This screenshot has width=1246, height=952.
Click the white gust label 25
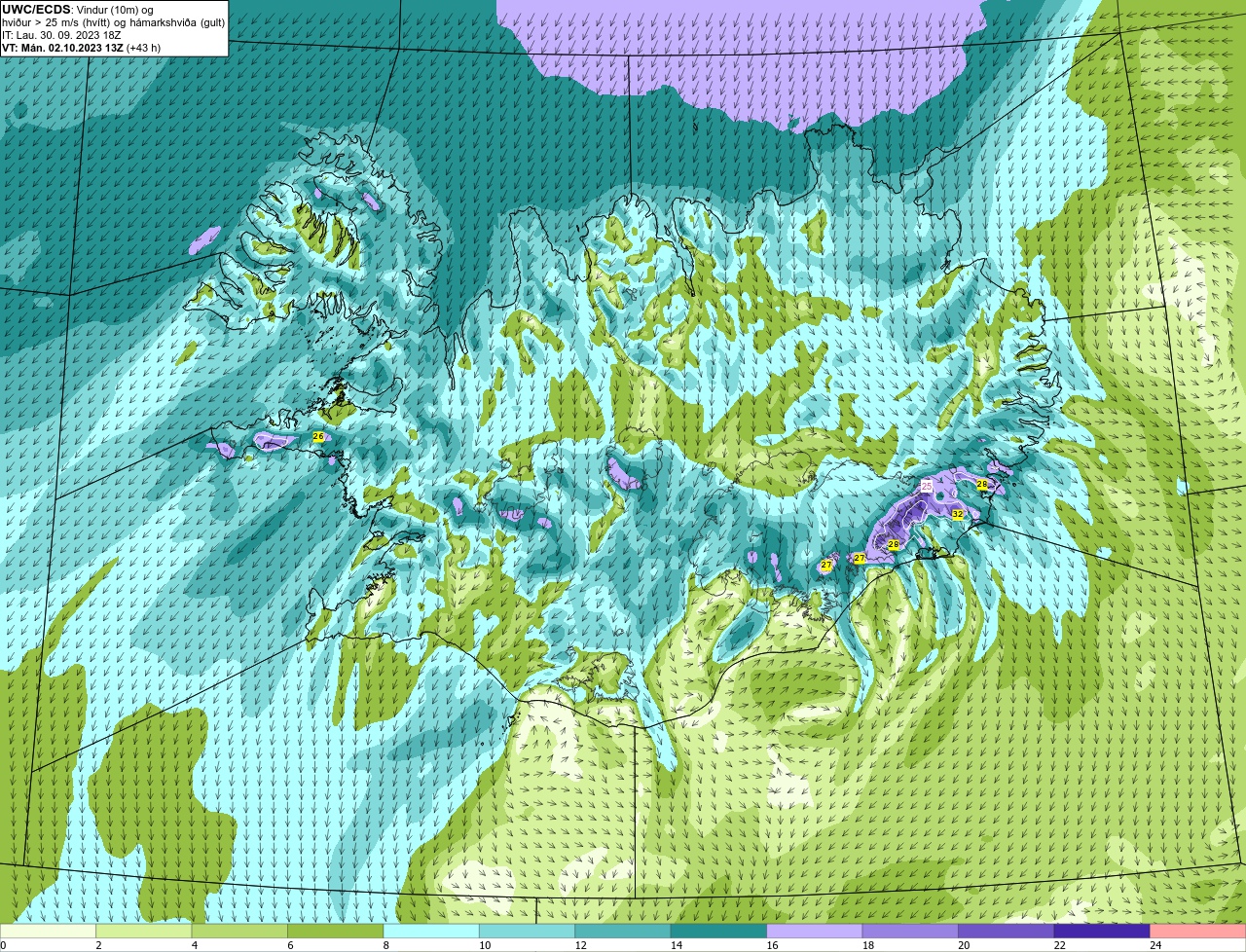(x=927, y=486)
